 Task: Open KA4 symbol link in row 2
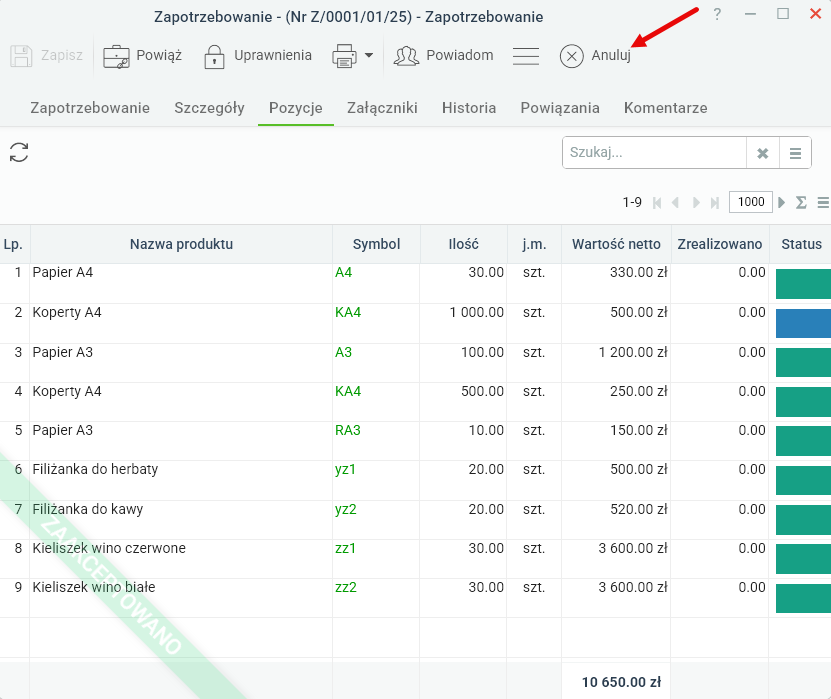click(348, 312)
